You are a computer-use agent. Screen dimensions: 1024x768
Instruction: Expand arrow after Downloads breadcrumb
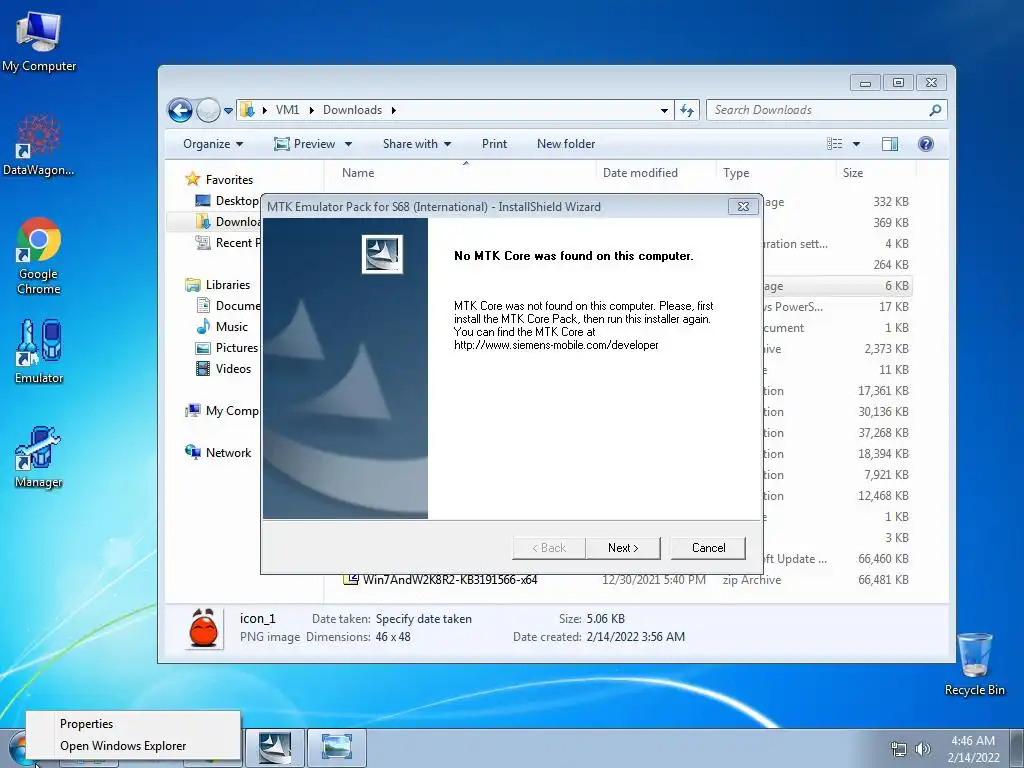394,110
